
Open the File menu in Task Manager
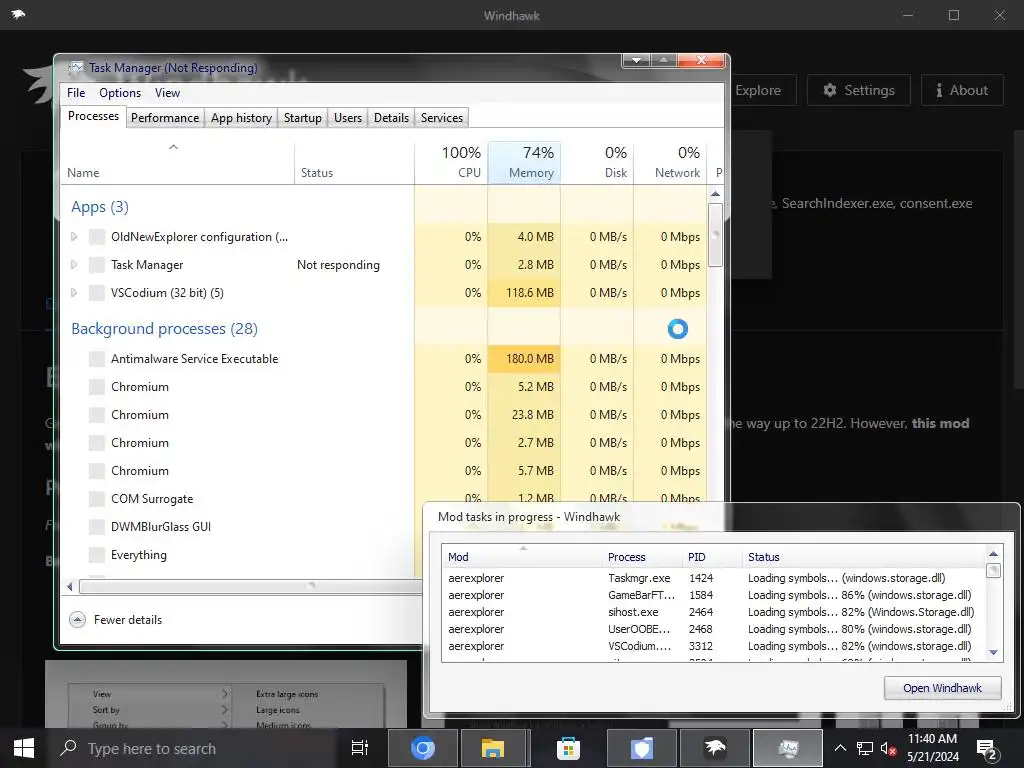tap(76, 93)
